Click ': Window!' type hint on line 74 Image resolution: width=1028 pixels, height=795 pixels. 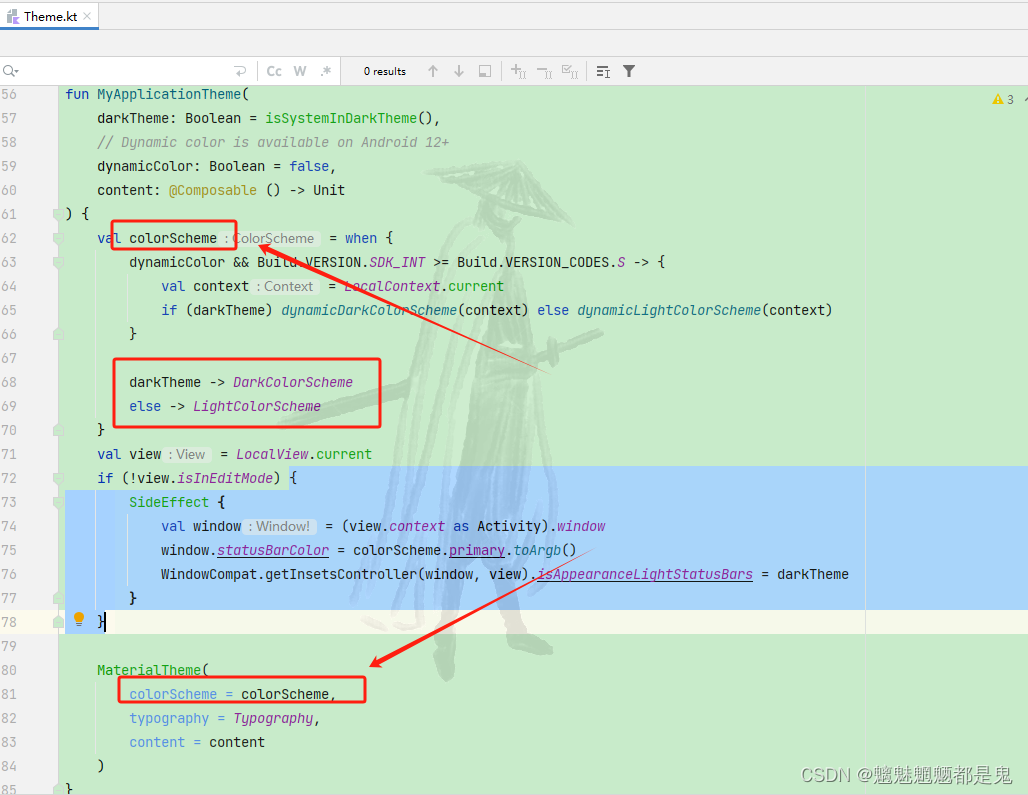pyautogui.click(x=281, y=526)
